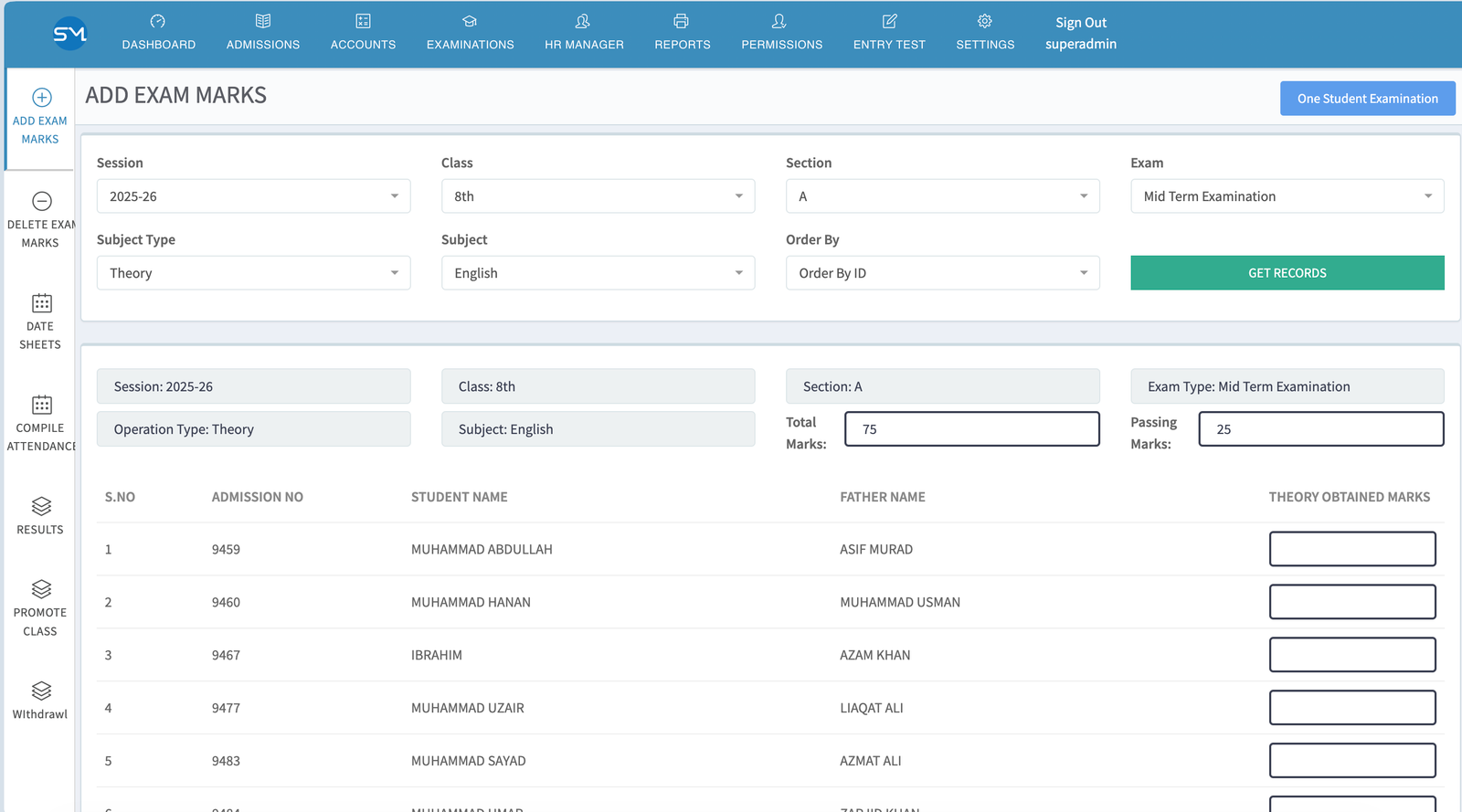Open the Admissions book icon
Image resolution: width=1462 pixels, height=812 pixels.
263,21
